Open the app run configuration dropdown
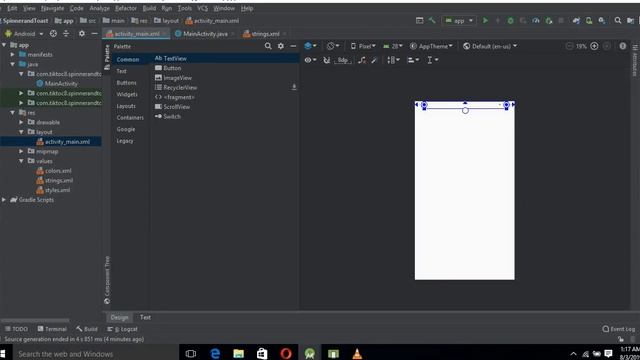 click(x=459, y=20)
